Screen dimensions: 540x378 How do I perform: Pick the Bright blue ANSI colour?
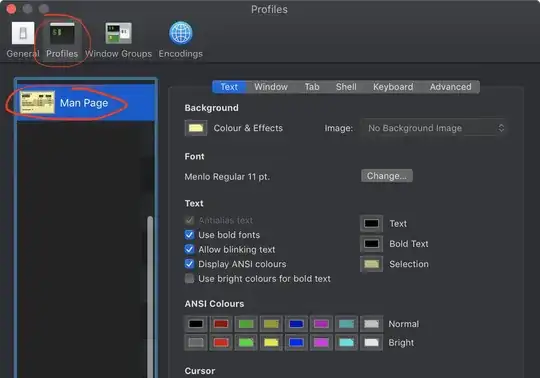[296, 343]
